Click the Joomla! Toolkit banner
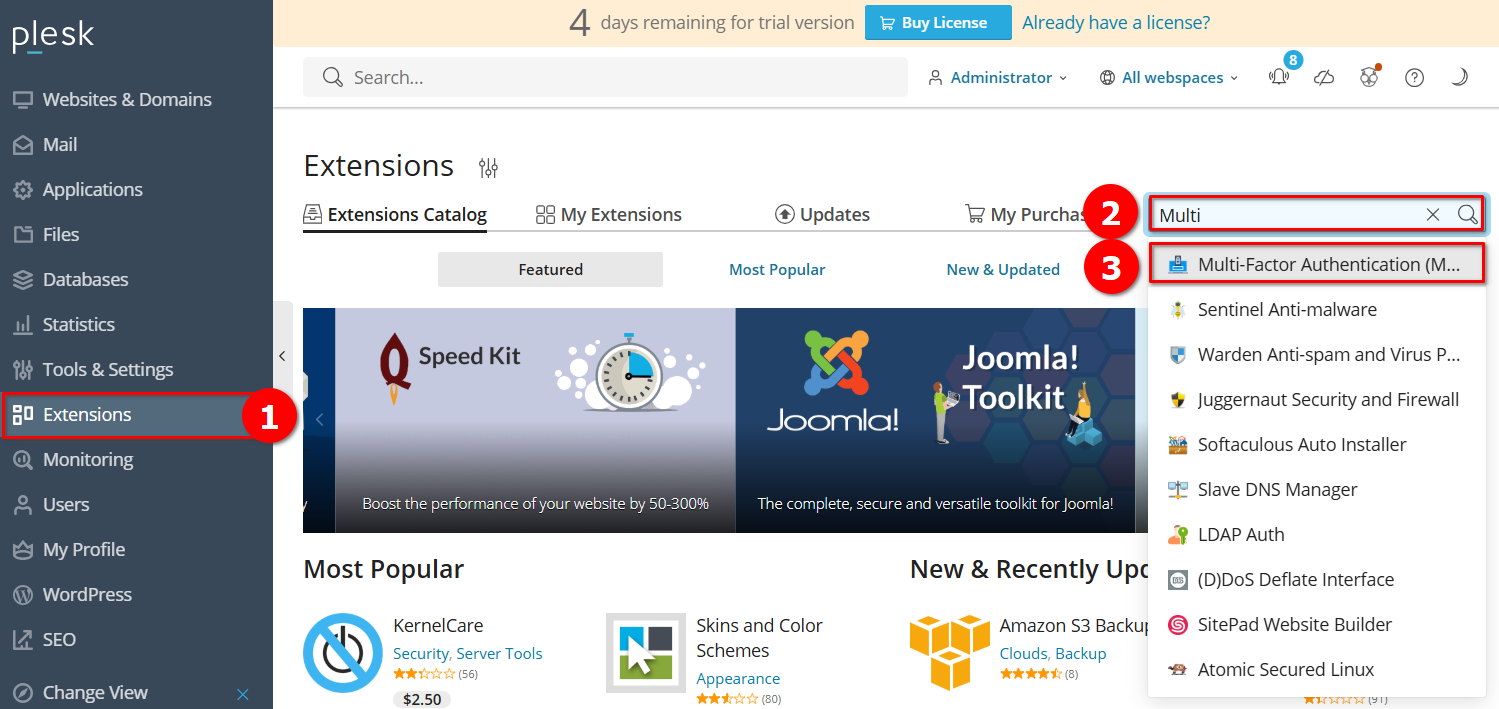 pyautogui.click(x=935, y=420)
